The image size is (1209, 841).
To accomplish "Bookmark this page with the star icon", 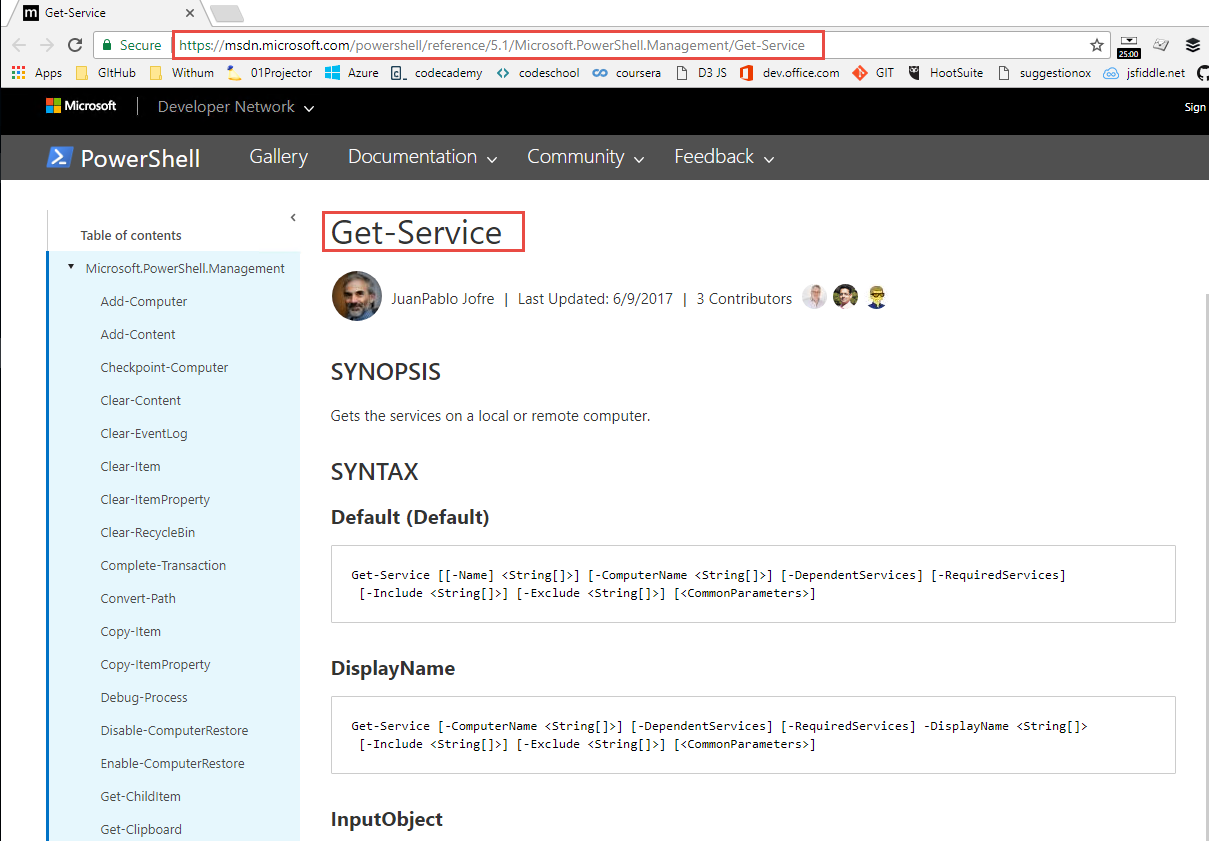I will point(1097,45).
